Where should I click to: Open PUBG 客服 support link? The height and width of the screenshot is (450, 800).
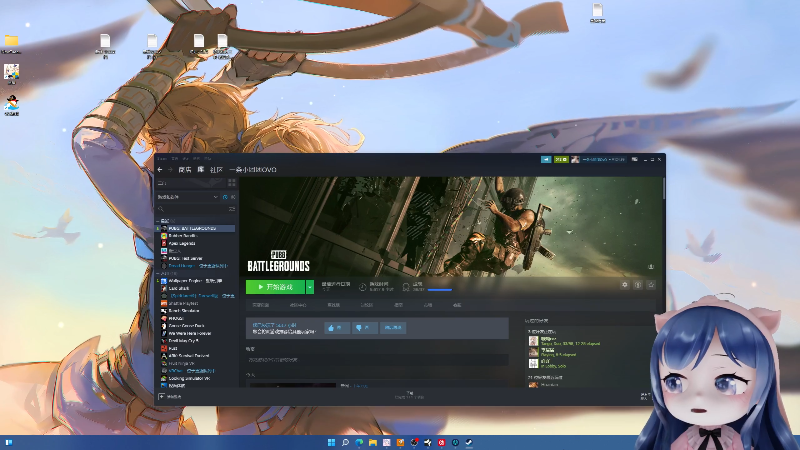[x=457, y=305]
